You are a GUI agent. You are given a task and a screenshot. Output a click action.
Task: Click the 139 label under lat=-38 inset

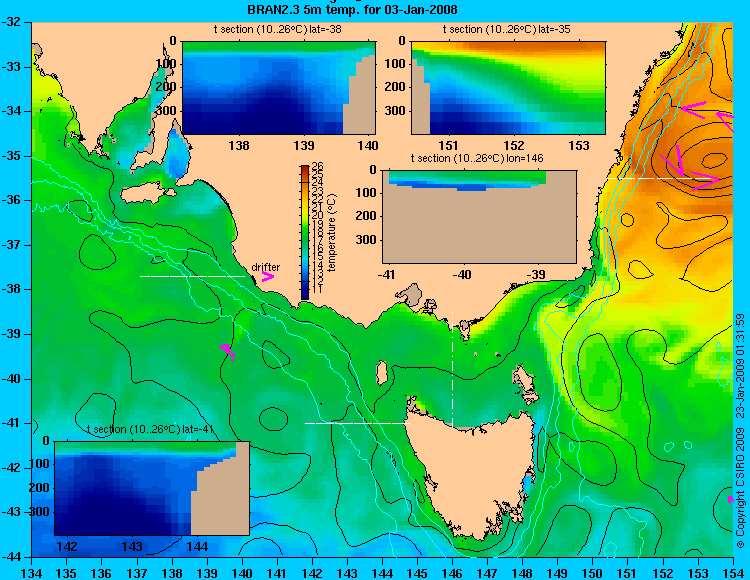point(304,145)
